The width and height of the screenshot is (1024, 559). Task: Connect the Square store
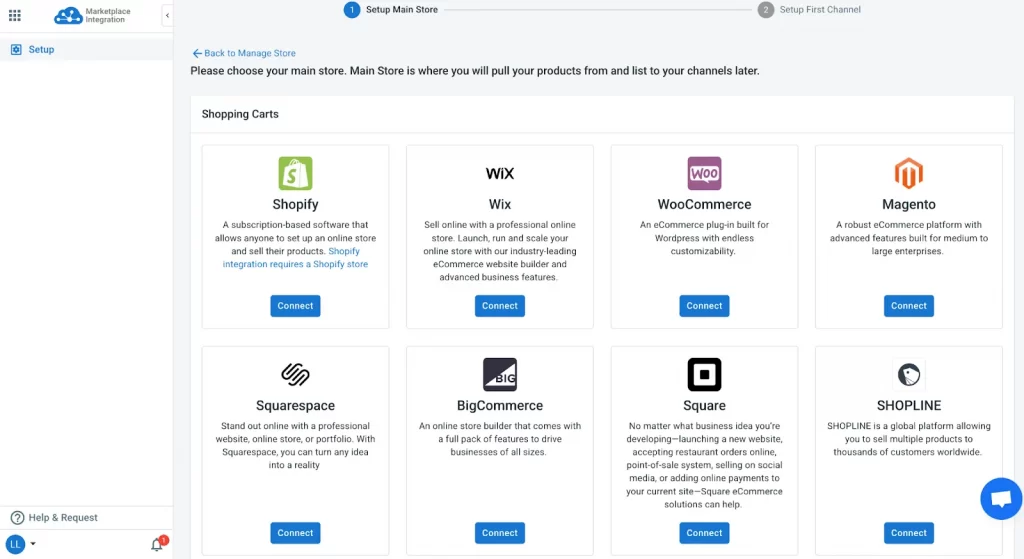704,533
